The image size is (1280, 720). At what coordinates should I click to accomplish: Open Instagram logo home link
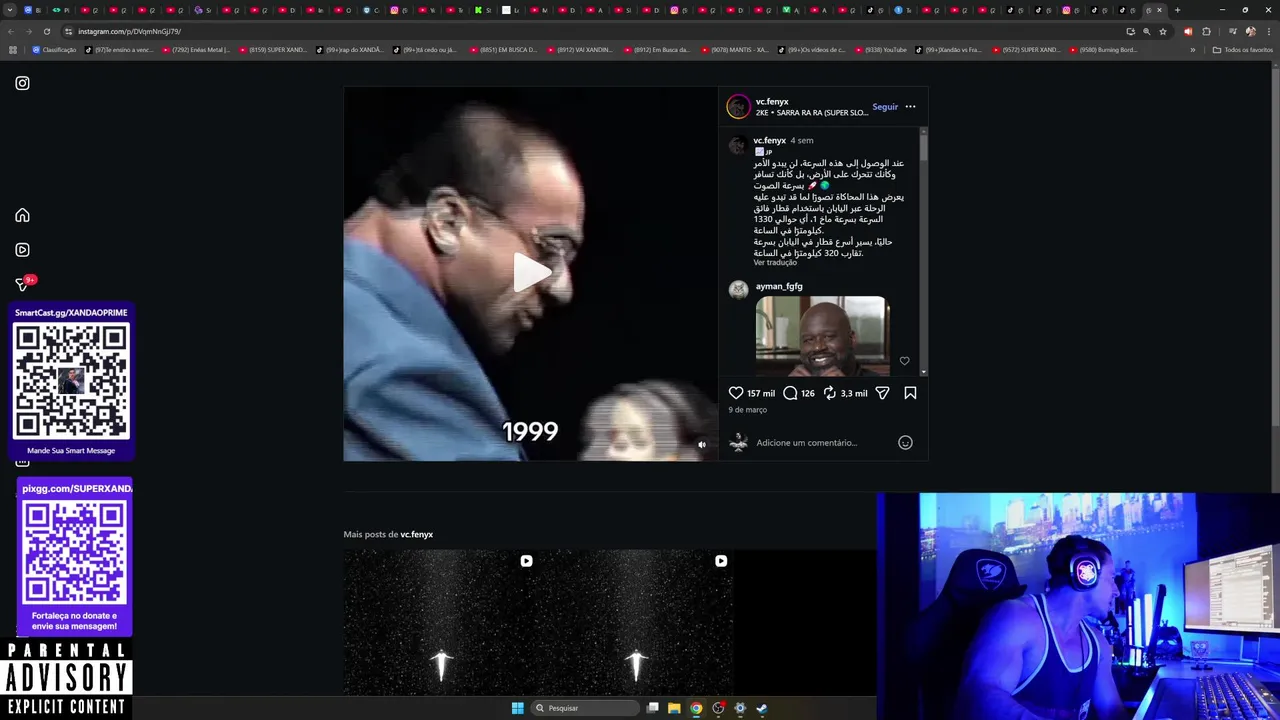[x=22, y=83]
